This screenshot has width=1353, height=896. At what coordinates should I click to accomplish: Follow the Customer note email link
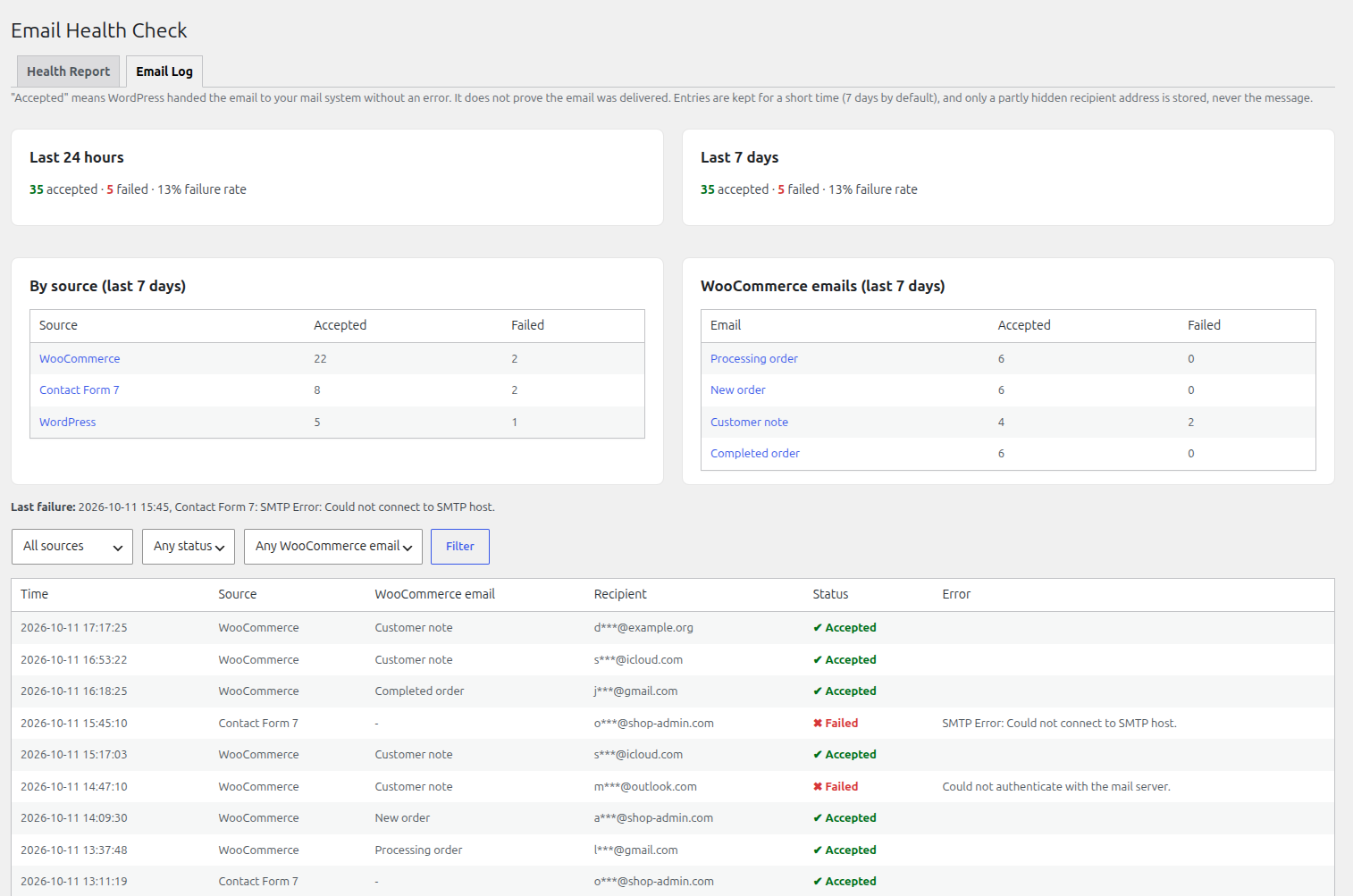pos(747,422)
